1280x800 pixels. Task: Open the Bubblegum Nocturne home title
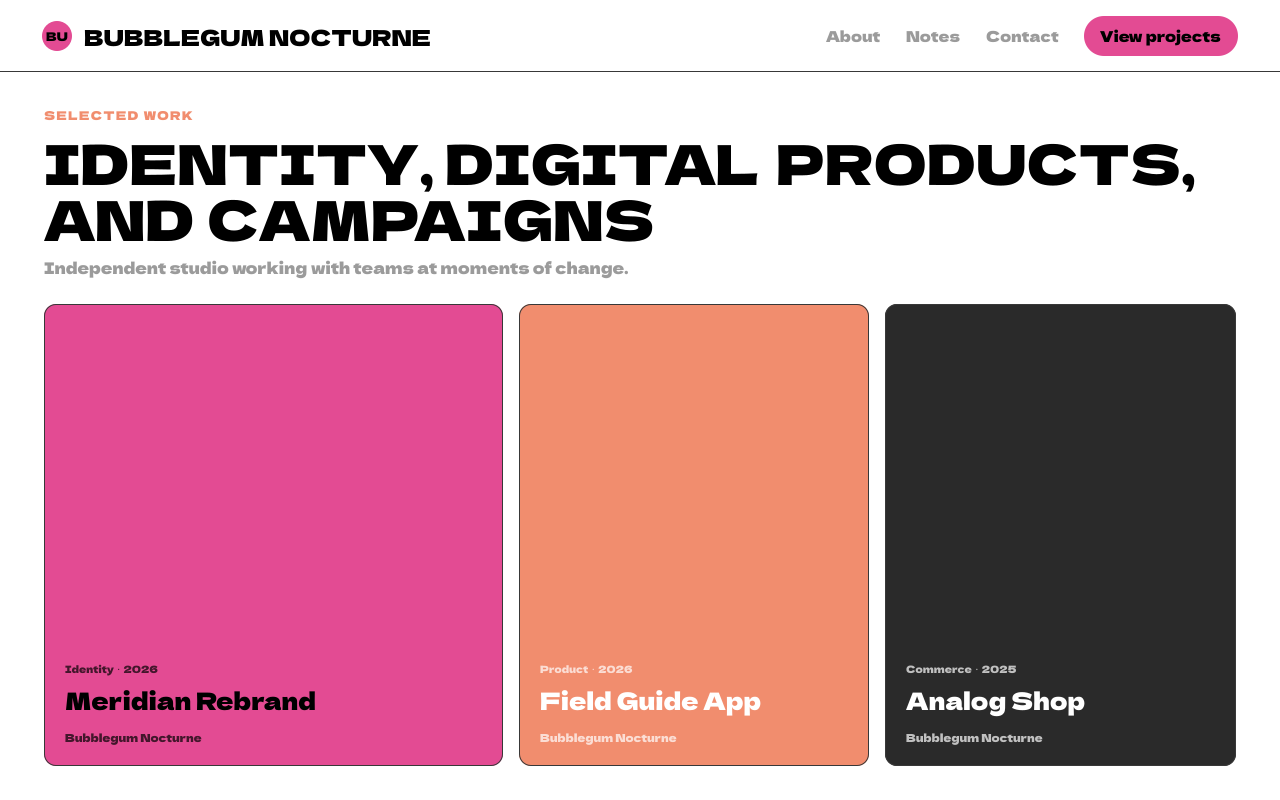[257, 38]
